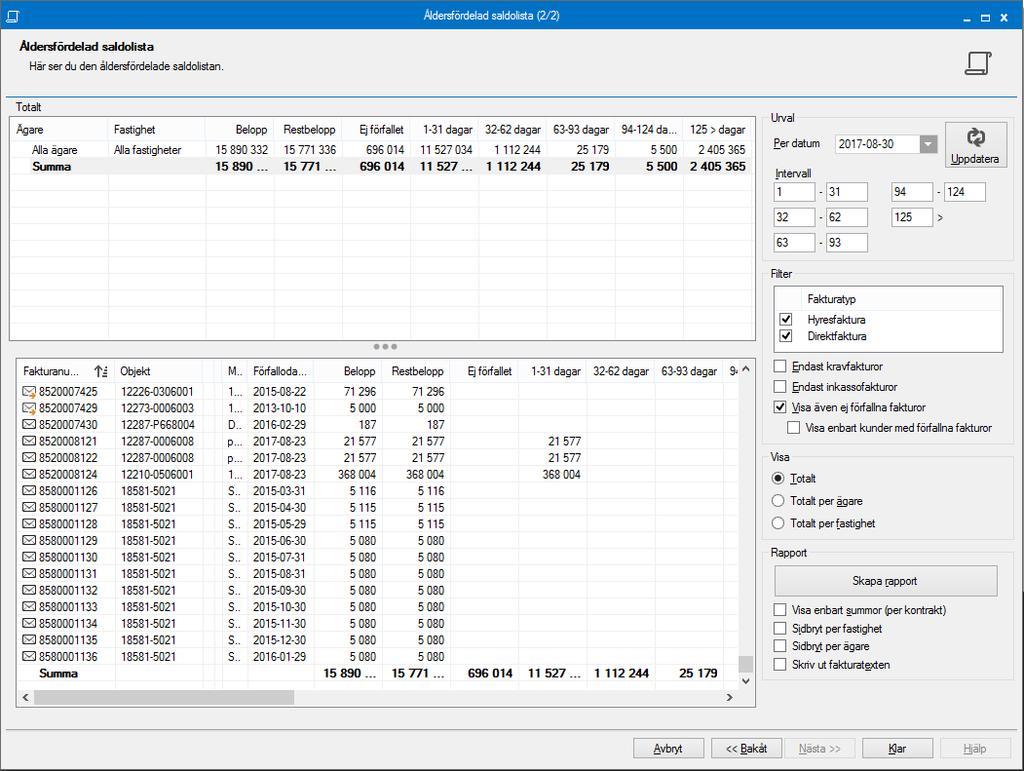
Task: Click the envelope icon for invoice 8580001130
Action: pyautogui.click(x=29, y=558)
